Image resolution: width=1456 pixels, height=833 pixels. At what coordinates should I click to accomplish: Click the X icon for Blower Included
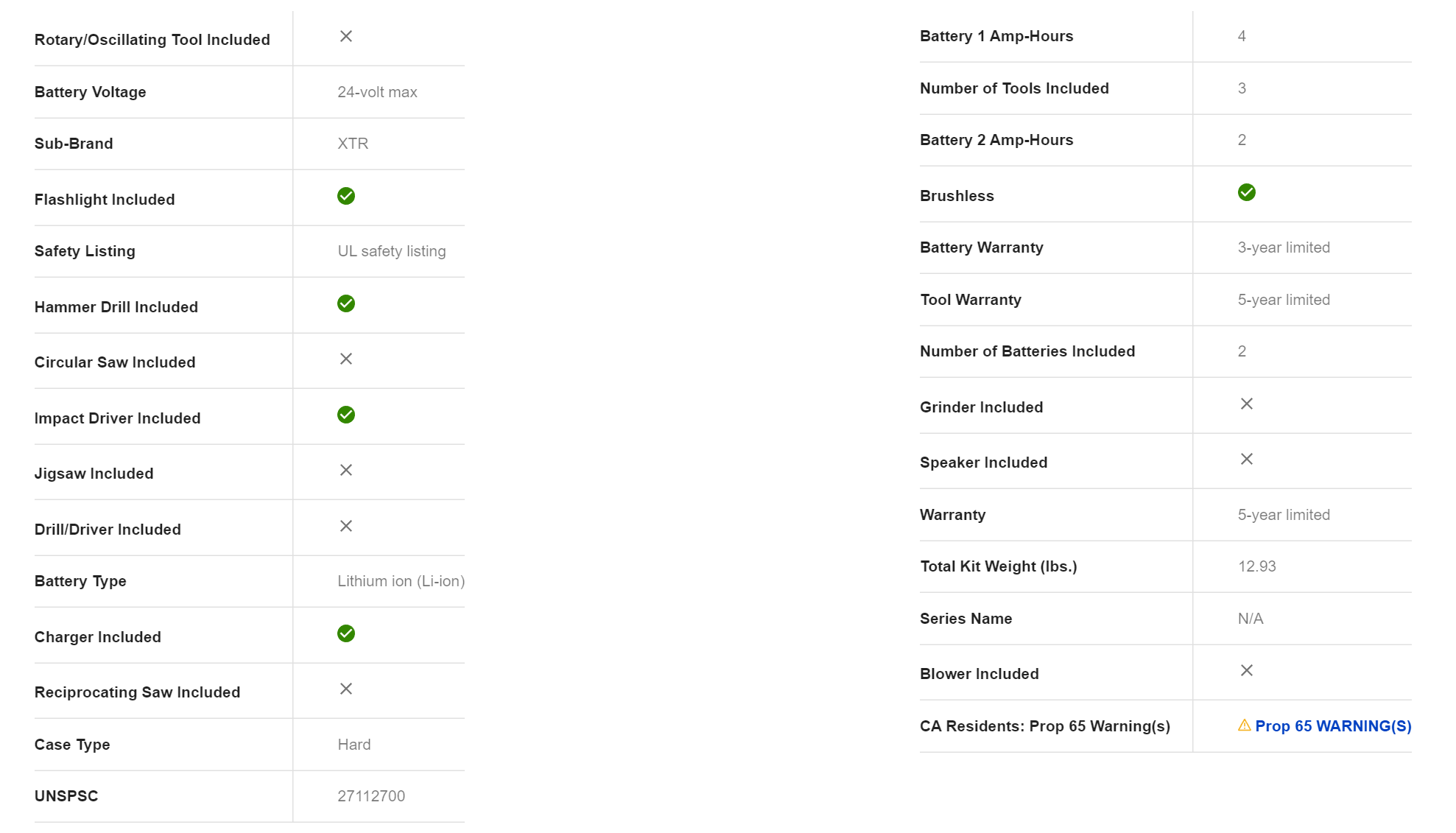click(x=1246, y=670)
